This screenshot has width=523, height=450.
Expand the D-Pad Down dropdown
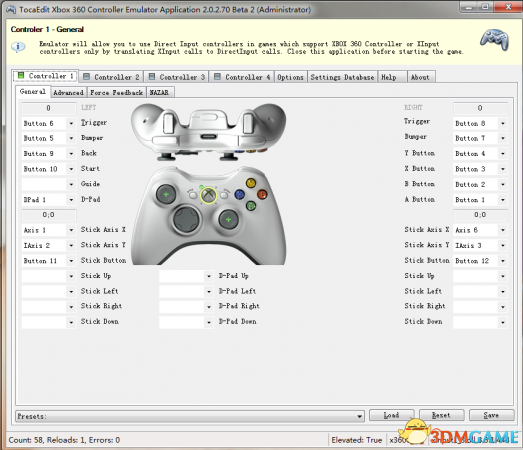pyautogui.click(x=209, y=322)
